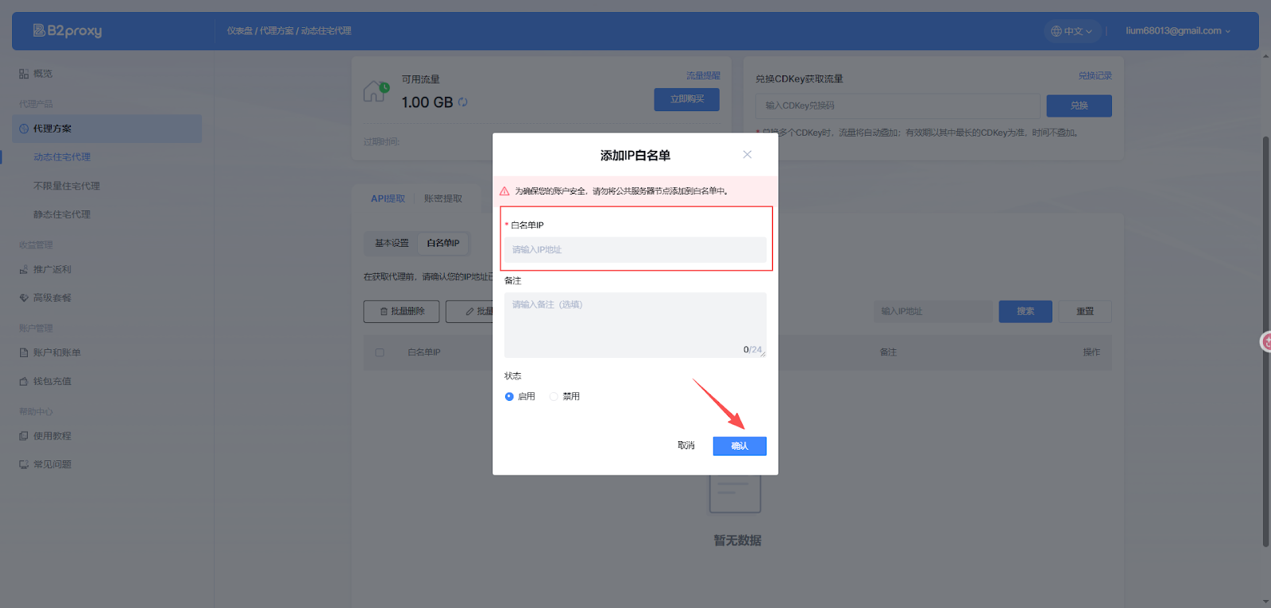Screen dimensions: 1271x608
Task: Tick the select-all checkbox in table header
Action: [x=379, y=353]
